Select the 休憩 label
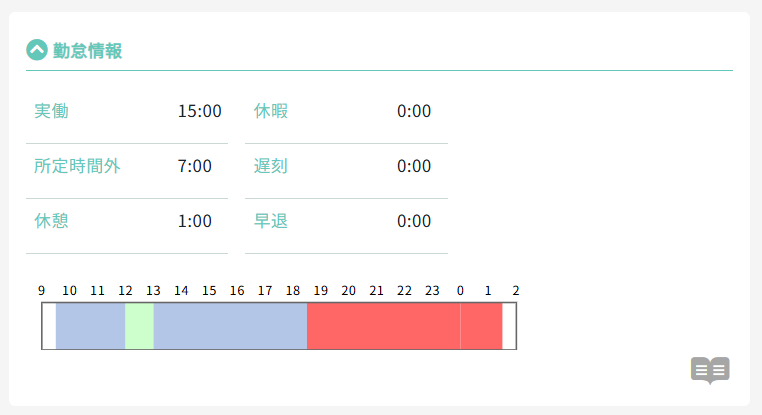 tap(51, 221)
